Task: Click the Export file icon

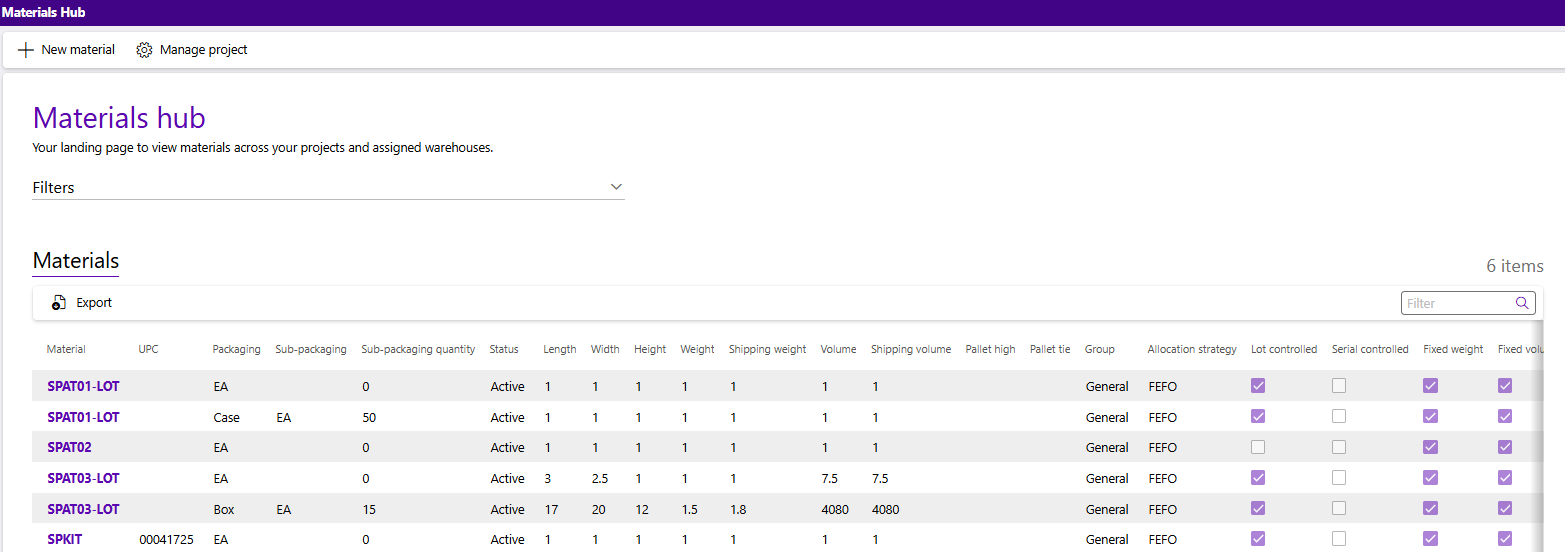Action: [59, 303]
